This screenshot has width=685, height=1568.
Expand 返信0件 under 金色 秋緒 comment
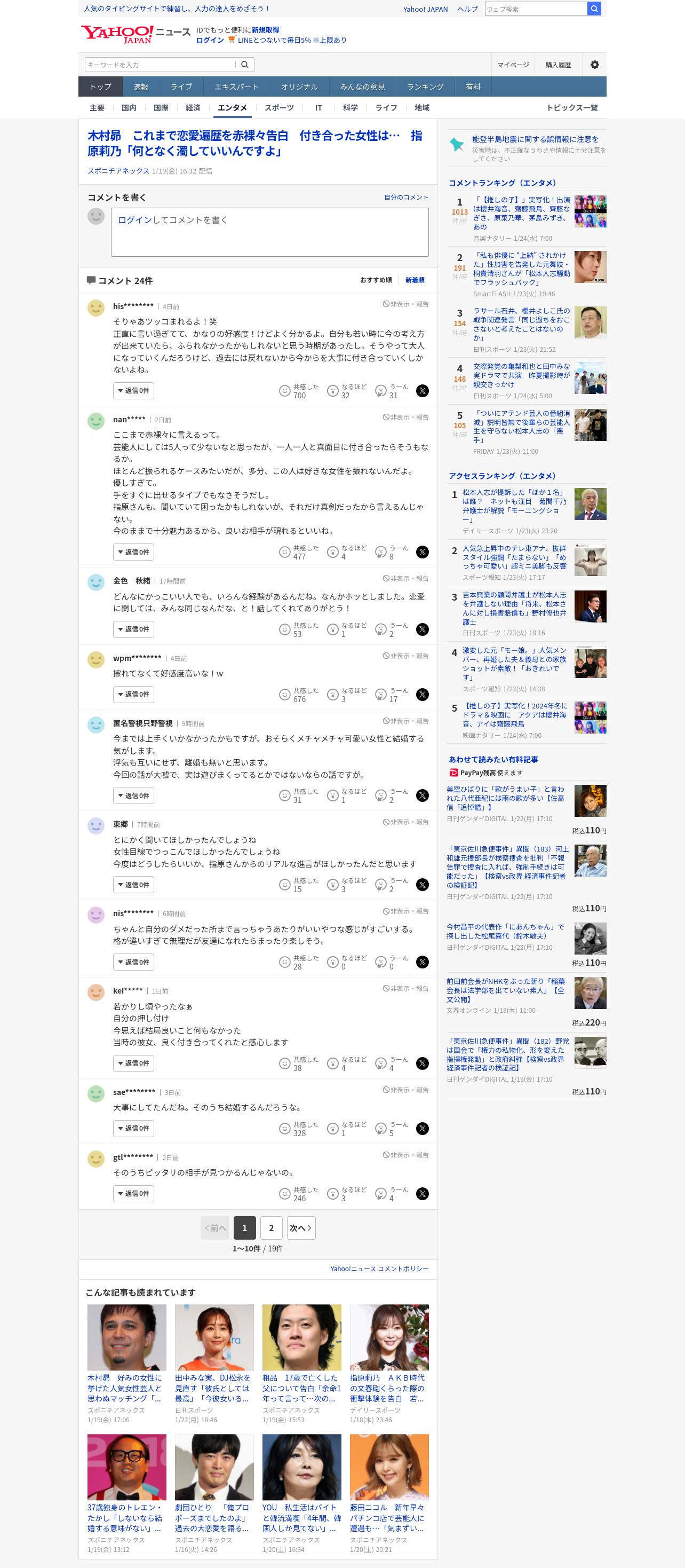point(134,629)
